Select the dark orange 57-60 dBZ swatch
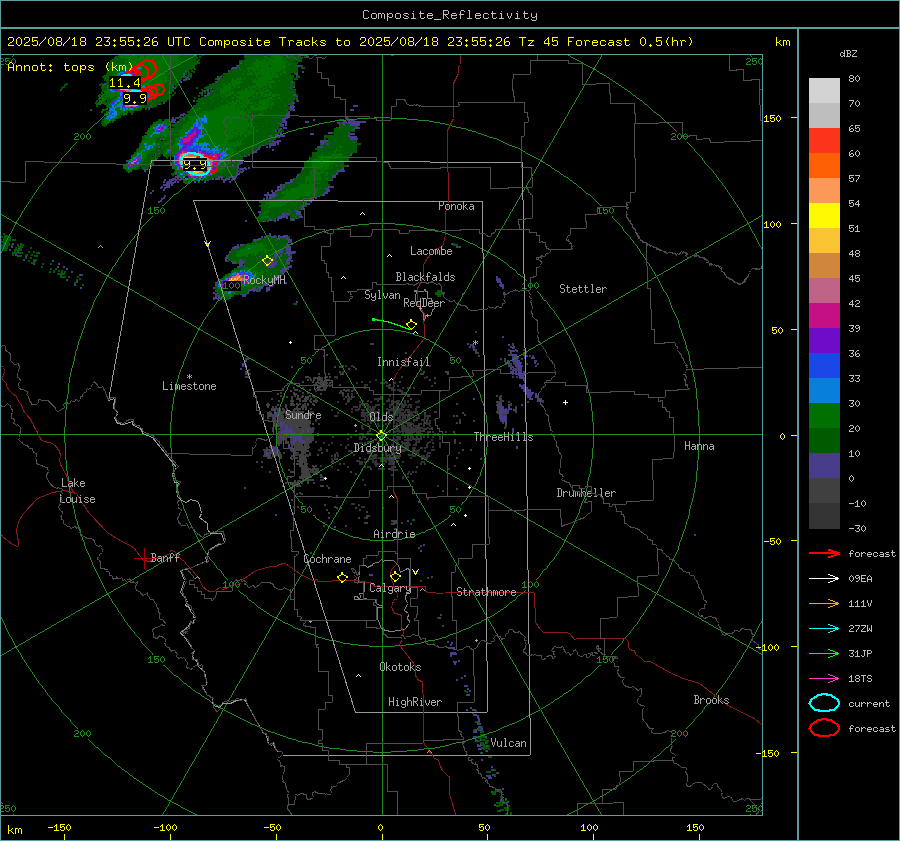Screen dimensions: 900x841 (824, 166)
